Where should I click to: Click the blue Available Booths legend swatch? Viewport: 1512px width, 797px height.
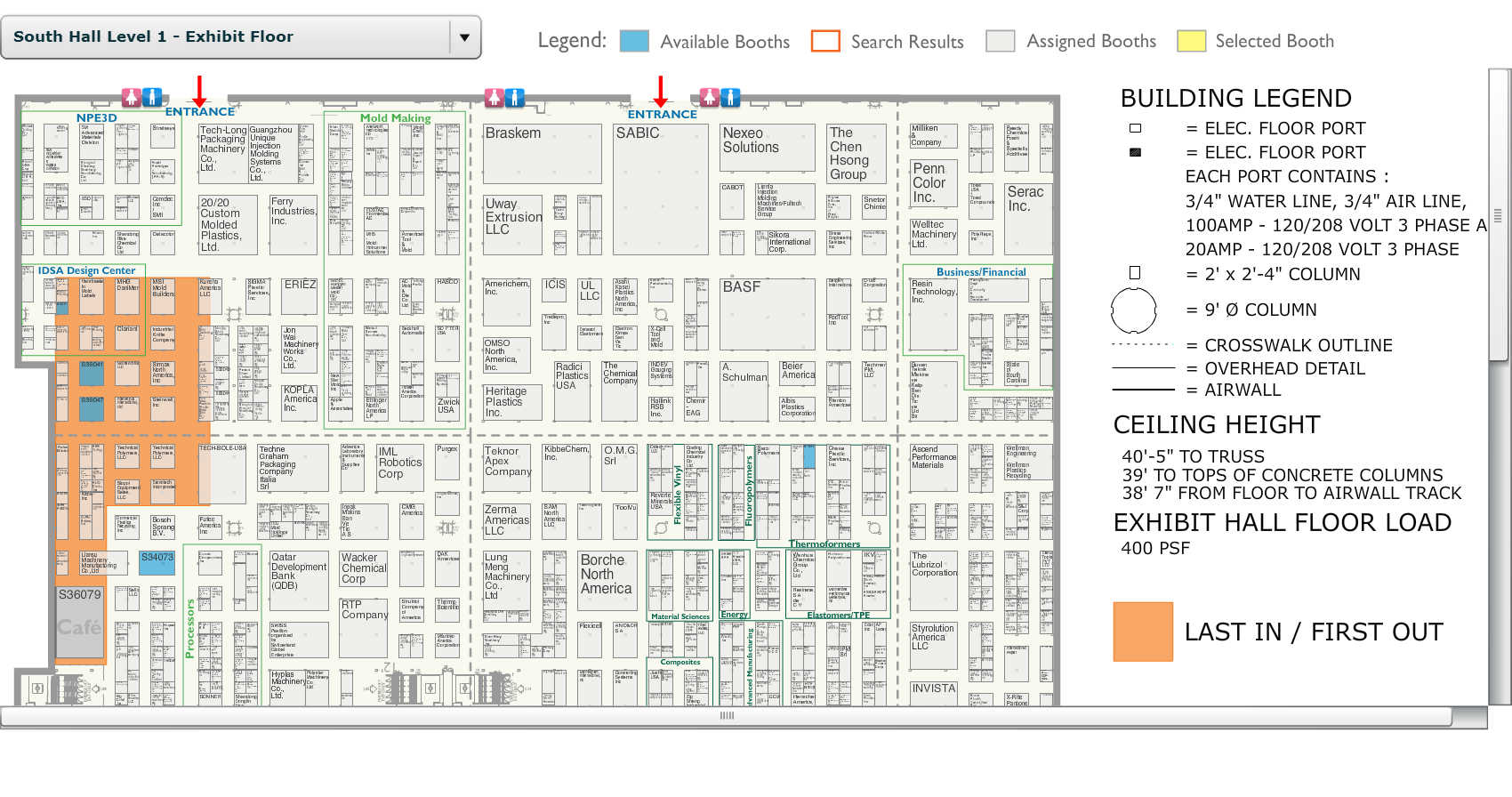tap(633, 41)
